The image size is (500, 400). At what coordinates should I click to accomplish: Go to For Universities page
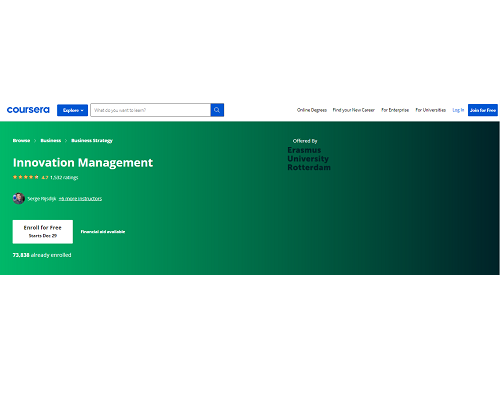click(x=430, y=110)
